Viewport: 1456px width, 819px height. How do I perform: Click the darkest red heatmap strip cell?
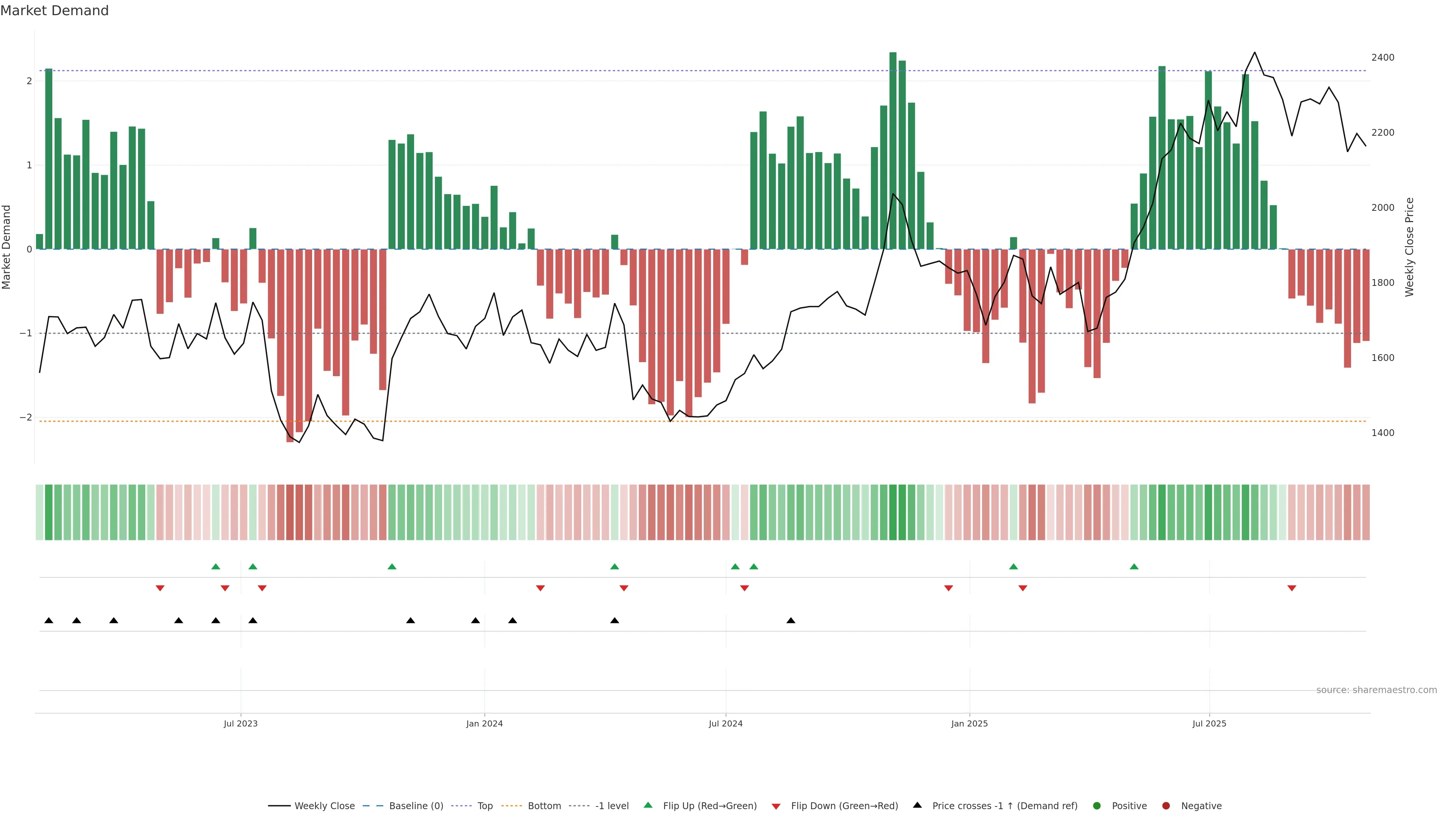(290, 512)
